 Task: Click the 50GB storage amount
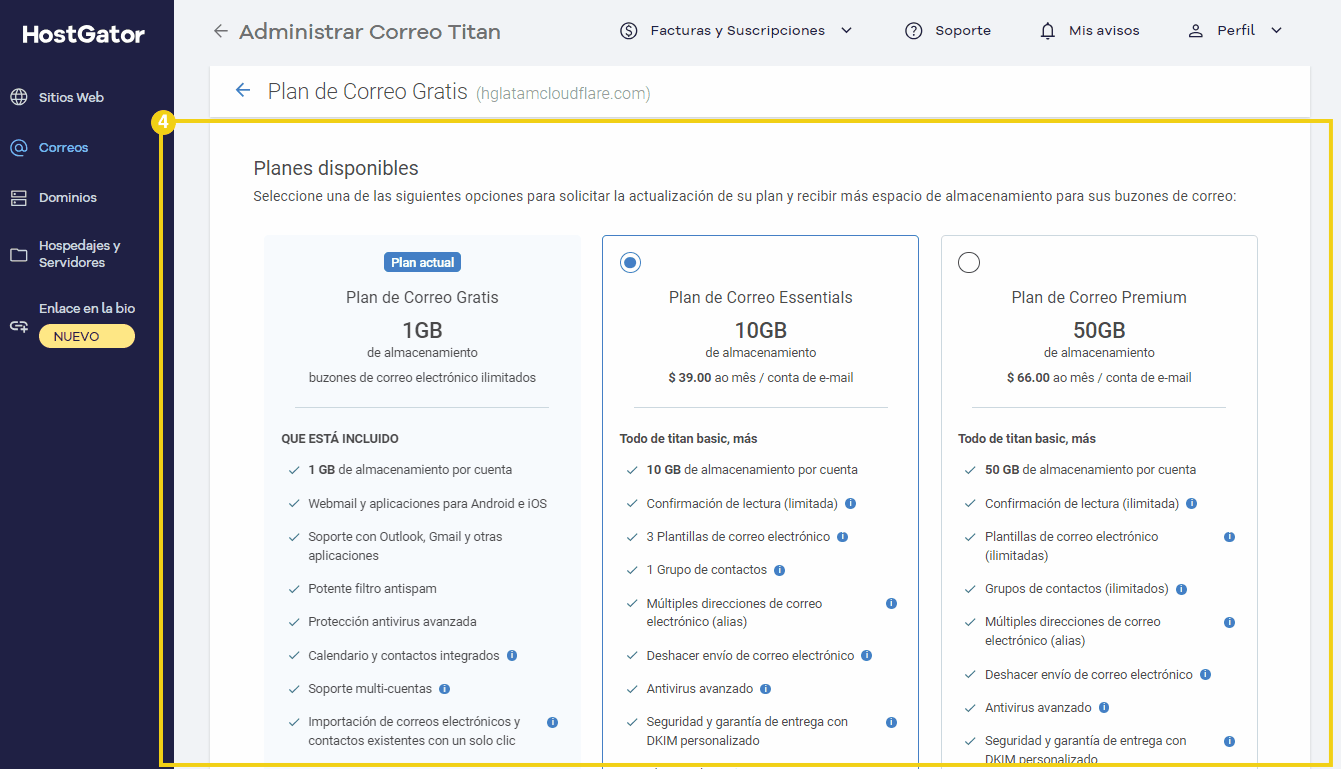[x=1099, y=330]
